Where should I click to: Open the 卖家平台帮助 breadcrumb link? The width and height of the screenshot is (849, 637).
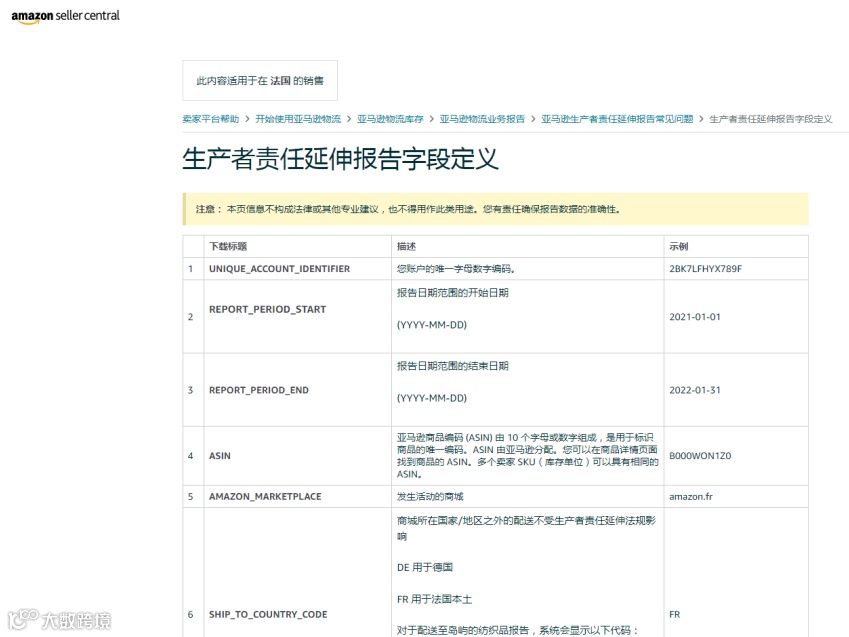(x=211, y=119)
